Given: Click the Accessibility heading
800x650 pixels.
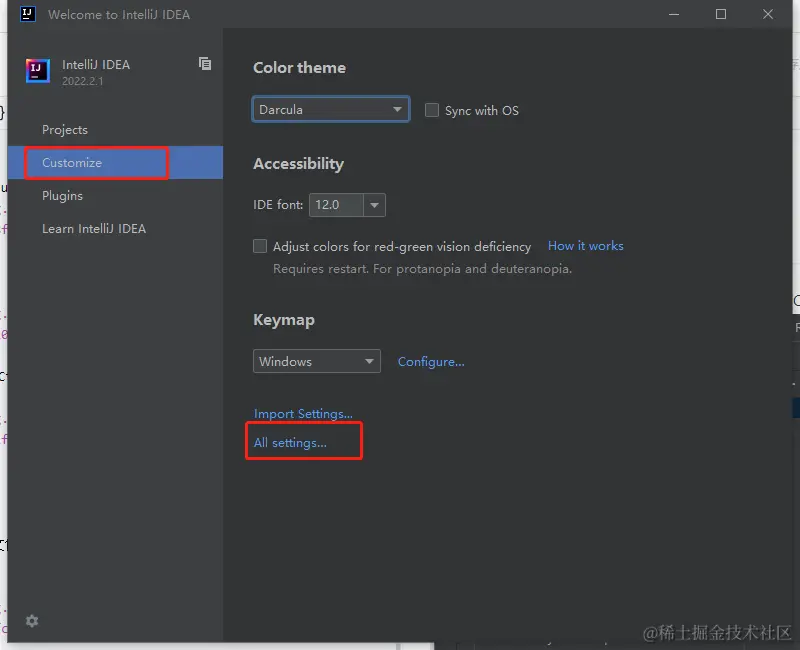Looking at the screenshot, I should (x=298, y=164).
